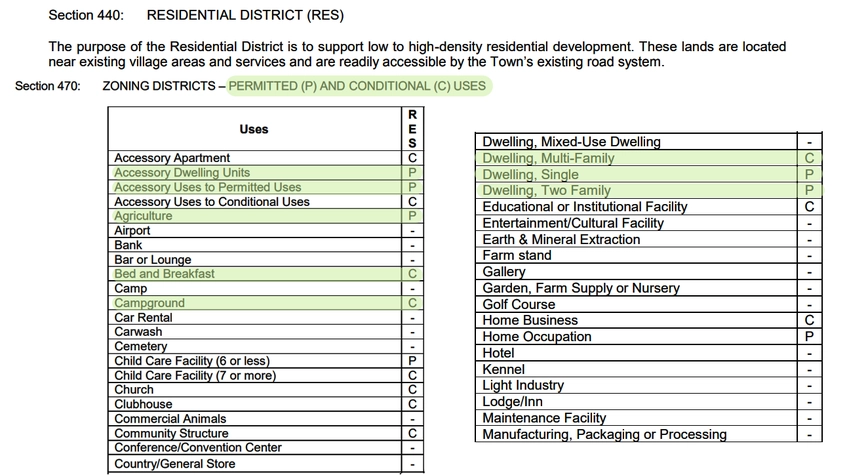Select the Light Industry row
The image size is (849, 475).
coord(523,385)
